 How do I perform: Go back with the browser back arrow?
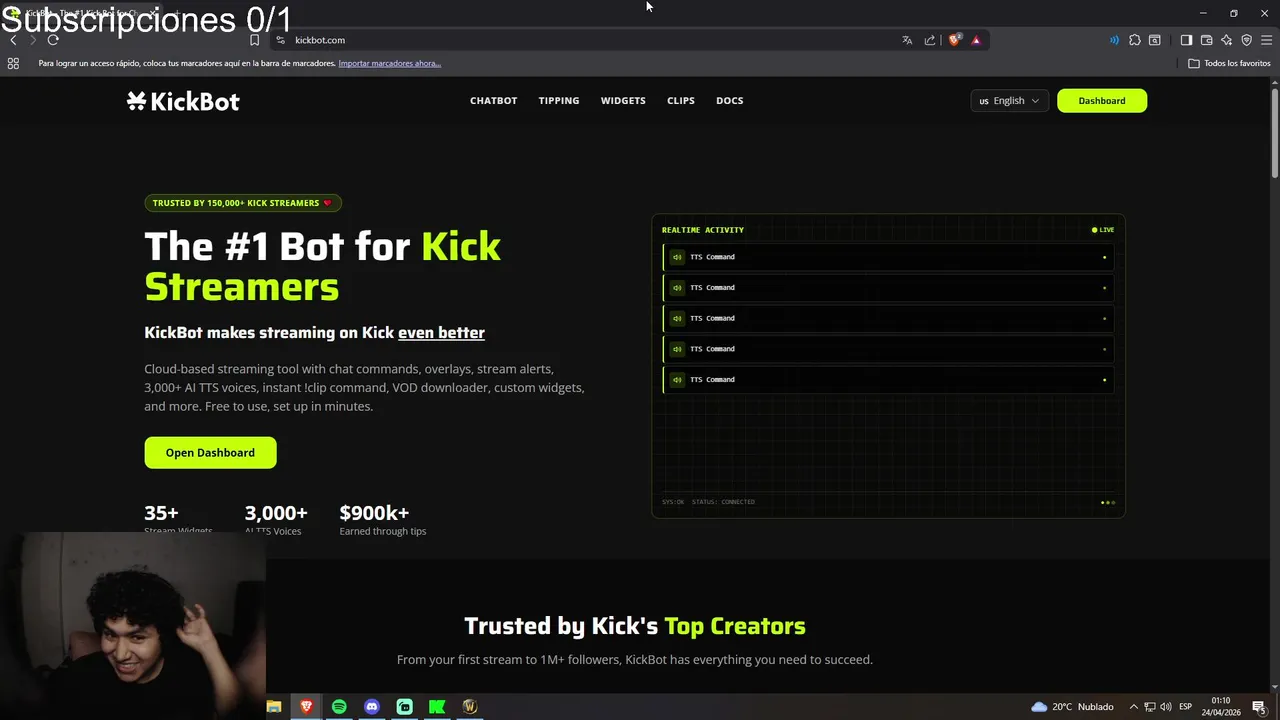click(x=13, y=40)
